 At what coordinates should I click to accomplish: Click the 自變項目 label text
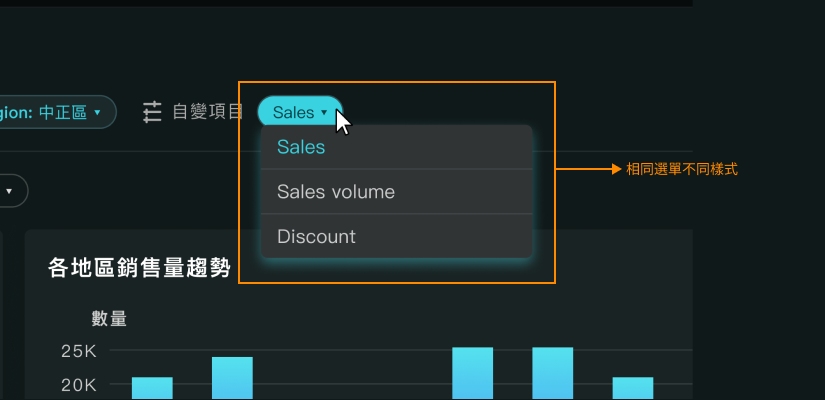pyautogui.click(x=208, y=112)
